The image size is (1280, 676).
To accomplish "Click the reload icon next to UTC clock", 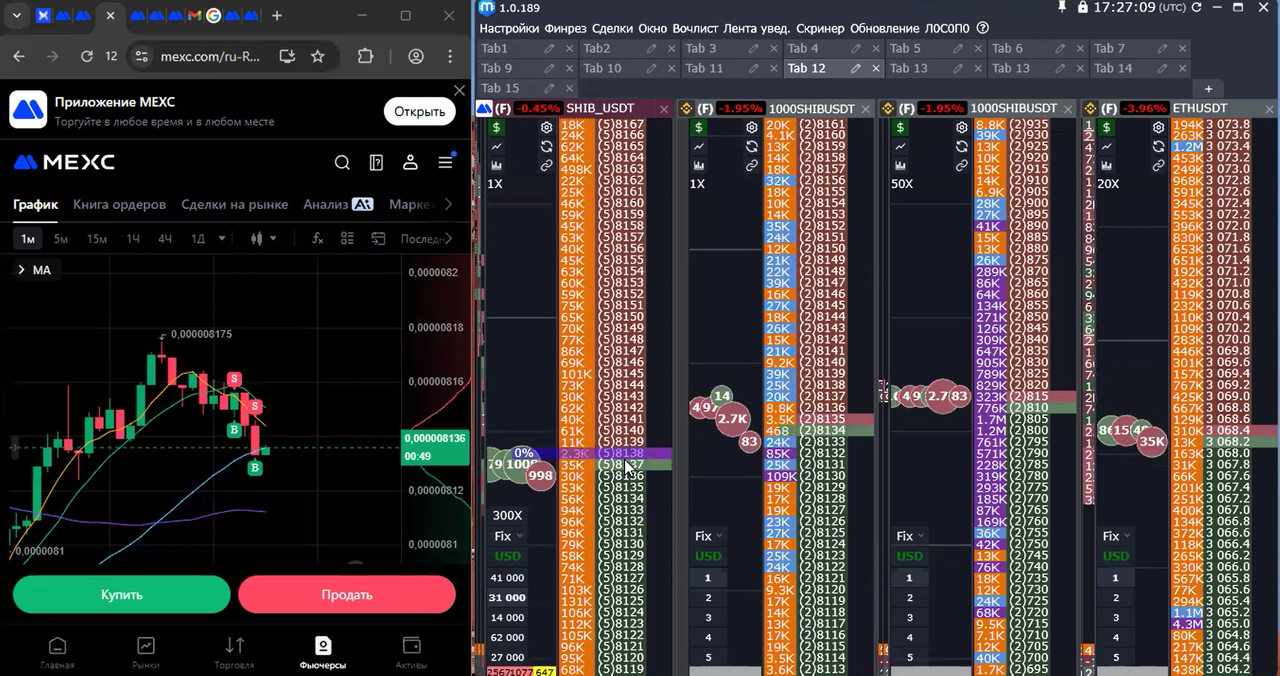I will (x=1199, y=7).
